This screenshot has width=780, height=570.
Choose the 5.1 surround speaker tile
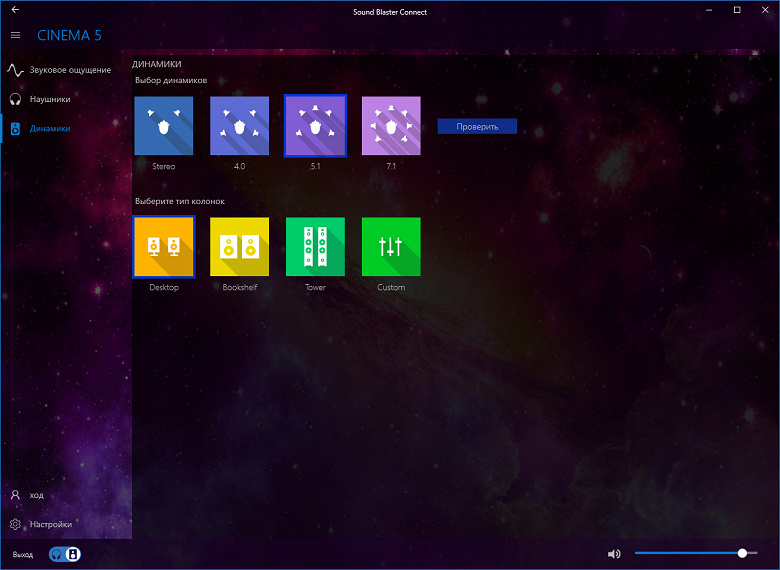(x=315, y=126)
